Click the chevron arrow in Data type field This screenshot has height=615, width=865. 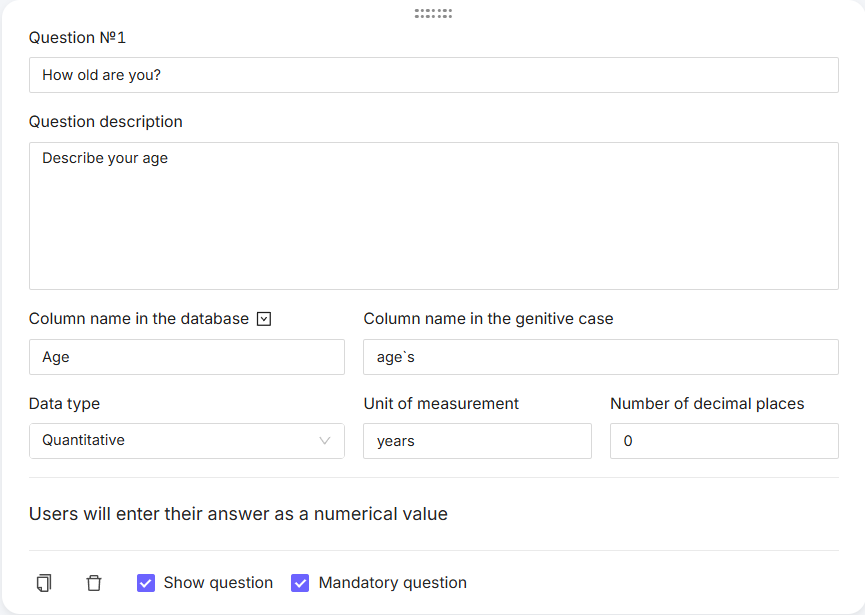(x=325, y=441)
